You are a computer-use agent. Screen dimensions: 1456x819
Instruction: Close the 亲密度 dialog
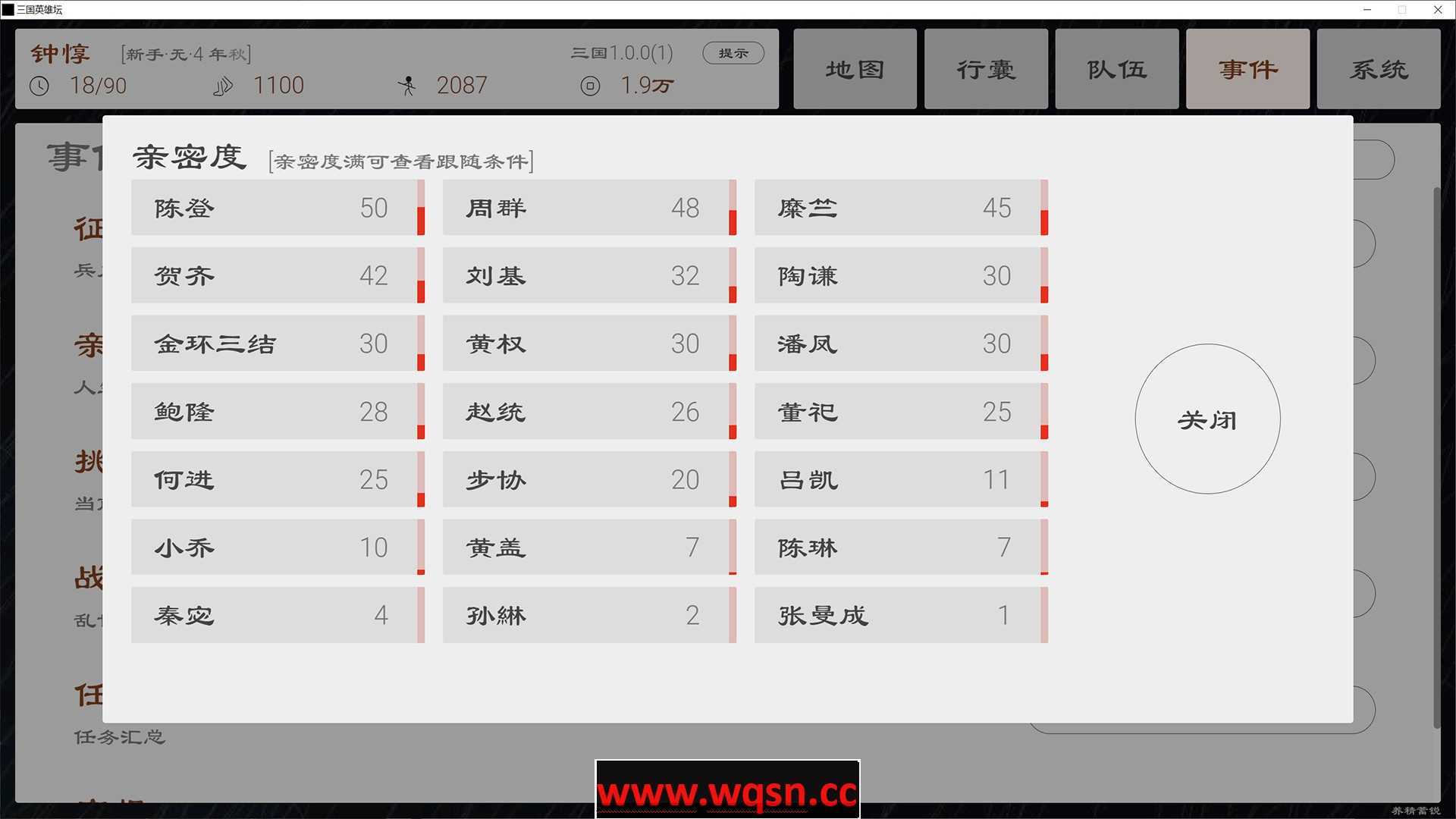tap(1207, 419)
